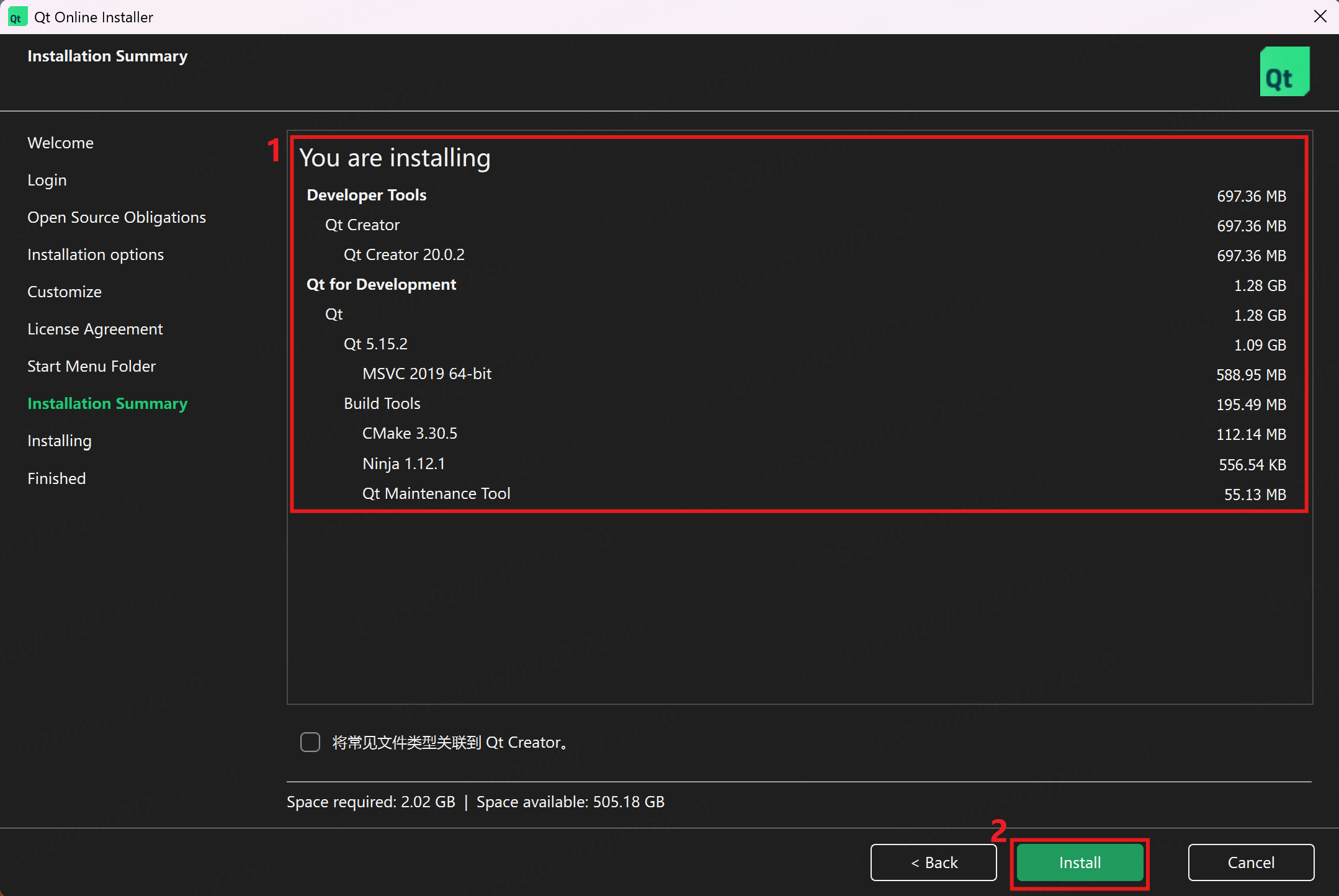Open the Open Source Obligations step

tap(117, 217)
